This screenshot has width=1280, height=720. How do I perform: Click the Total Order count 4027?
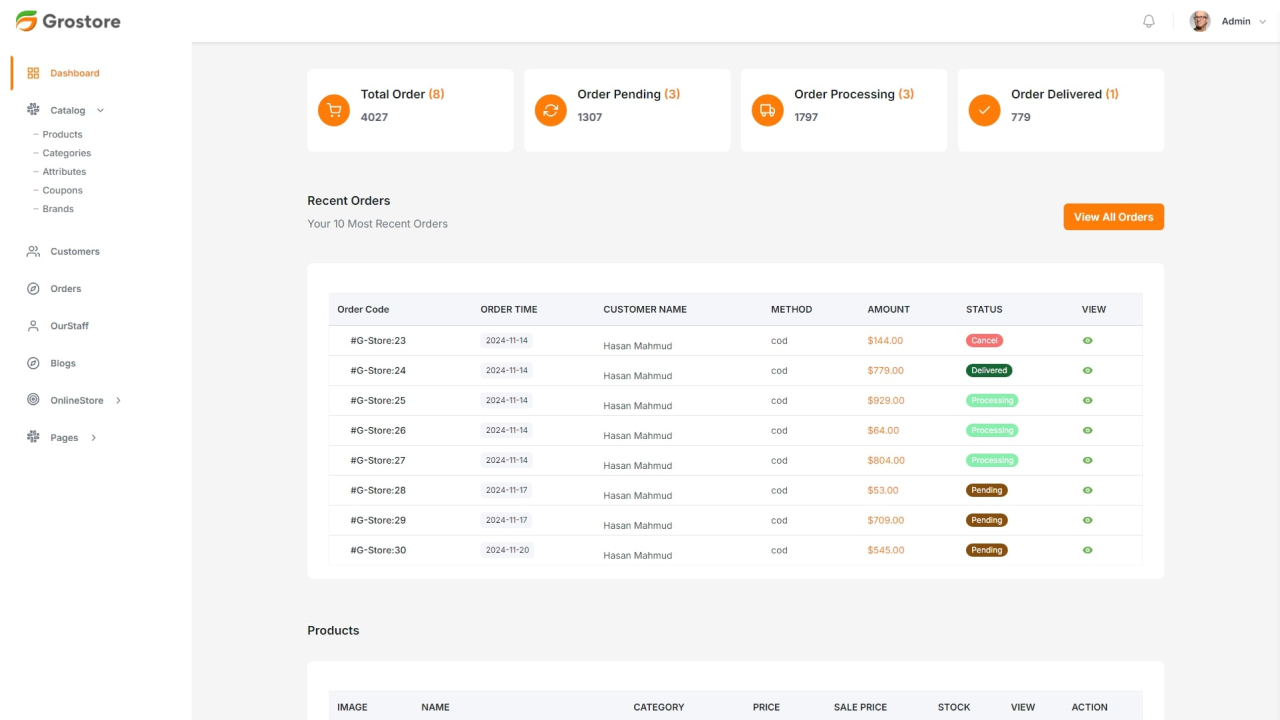point(374,117)
